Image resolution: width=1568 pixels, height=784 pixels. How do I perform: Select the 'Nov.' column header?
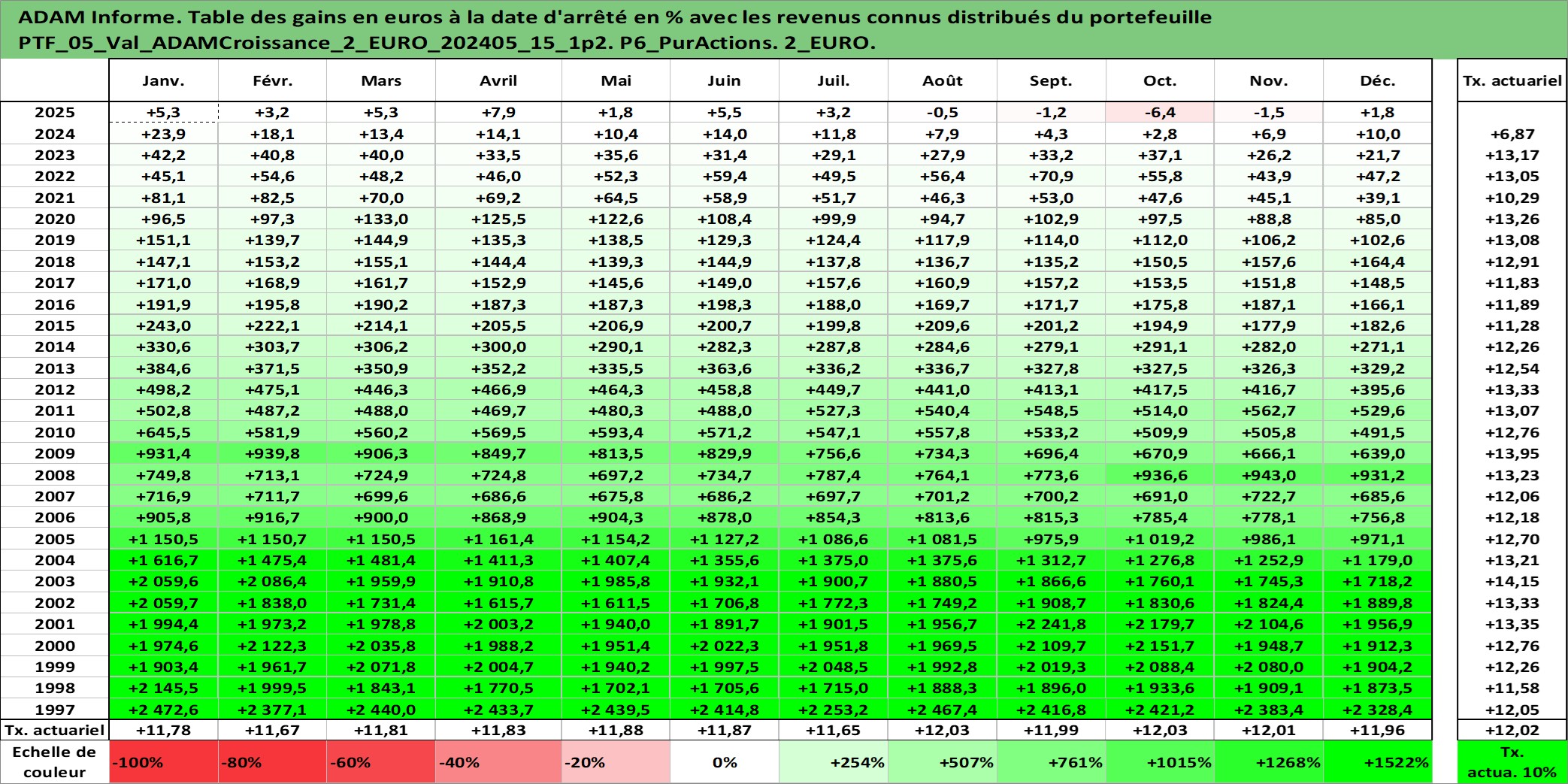coord(1269,80)
